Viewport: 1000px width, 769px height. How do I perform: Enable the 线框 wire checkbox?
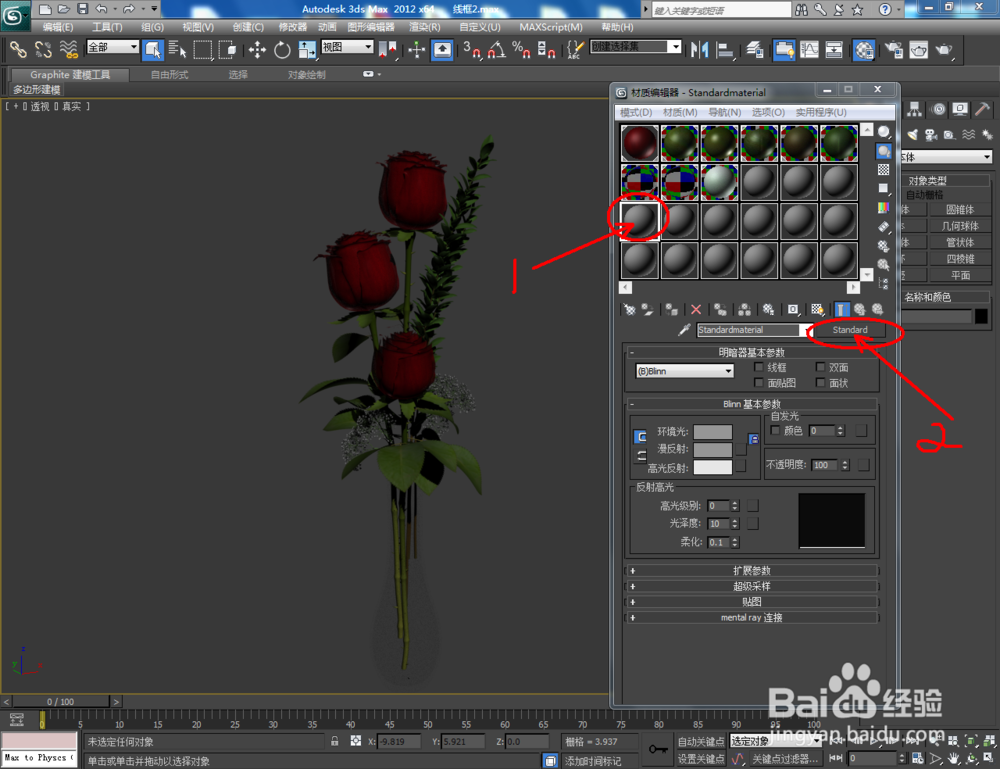click(x=758, y=367)
